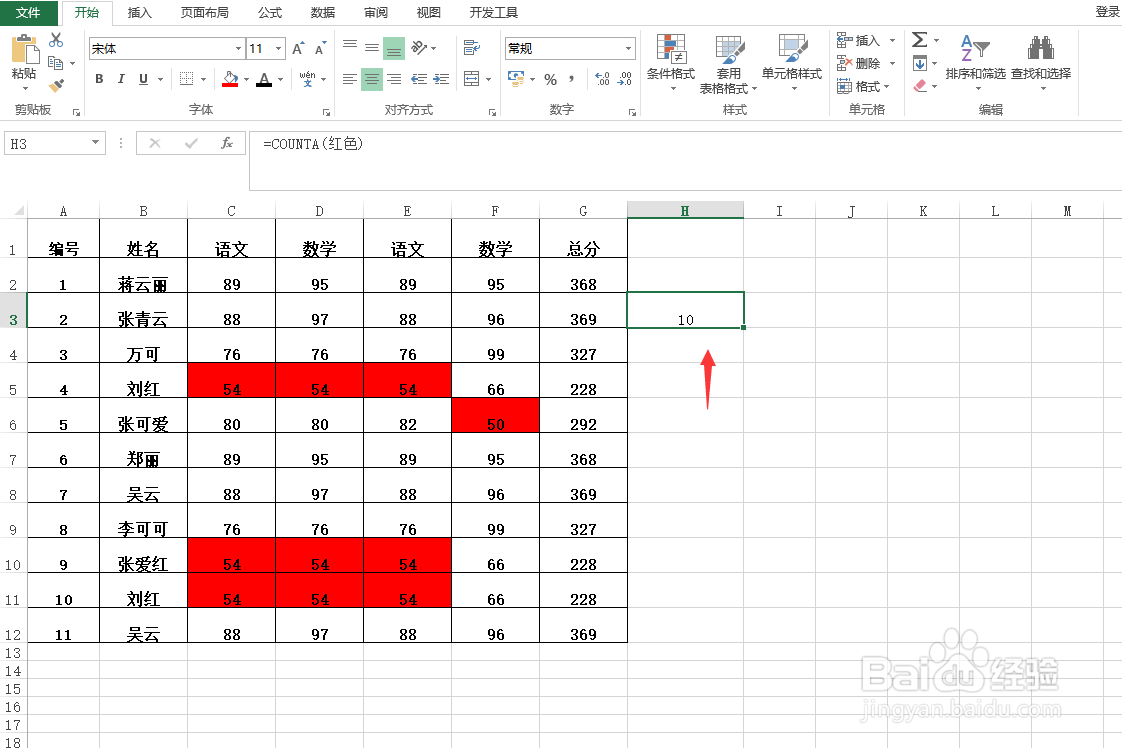Switch to the Developer (开发工具) tab

(x=493, y=12)
